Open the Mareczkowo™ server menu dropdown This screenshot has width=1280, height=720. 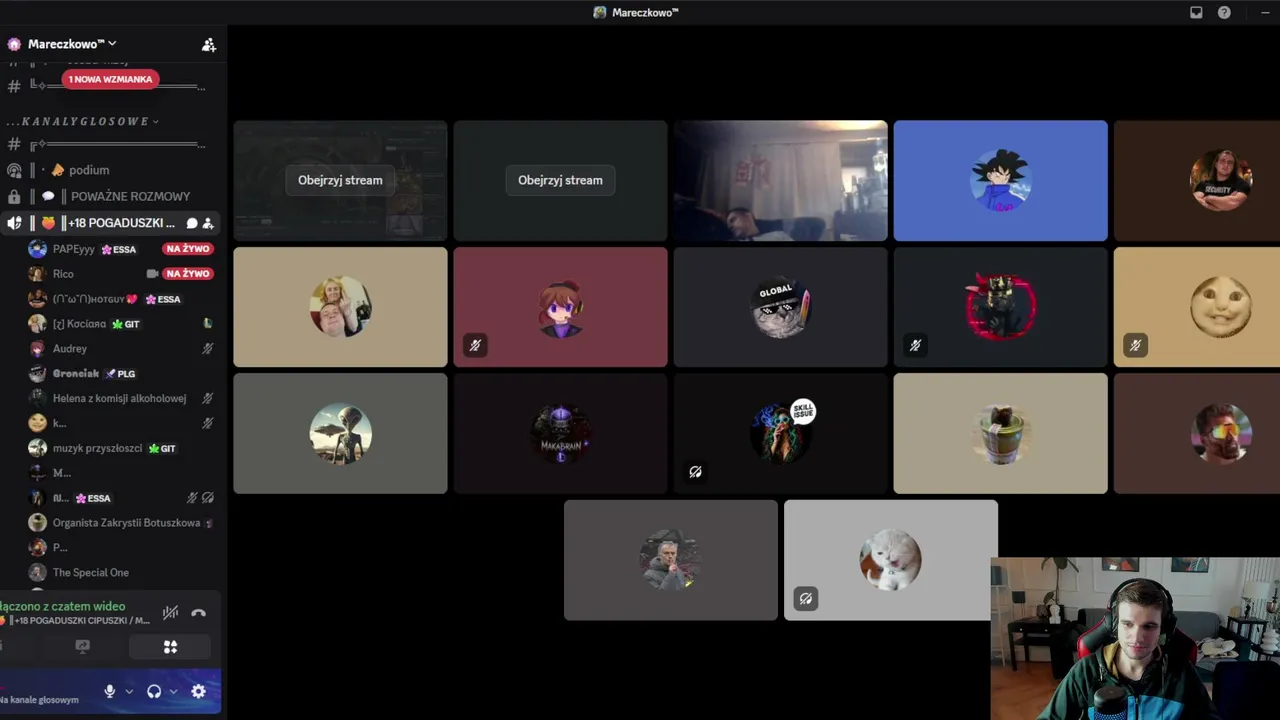click(x=70, y=44)
